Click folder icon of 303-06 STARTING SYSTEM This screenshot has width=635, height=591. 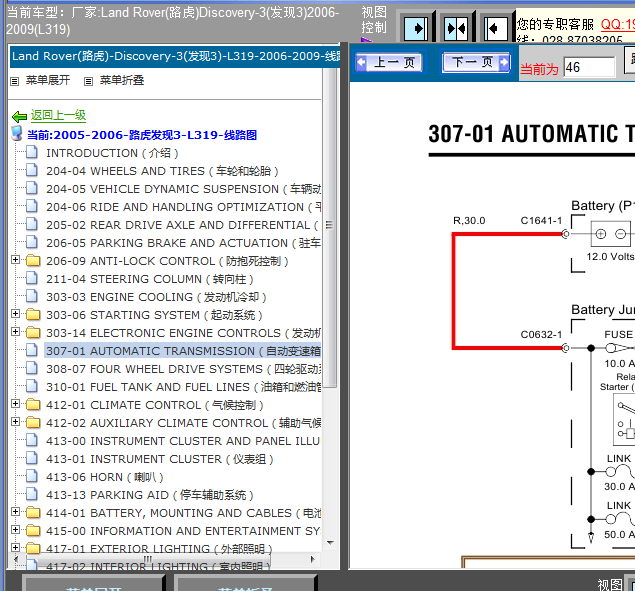[33, 314]
